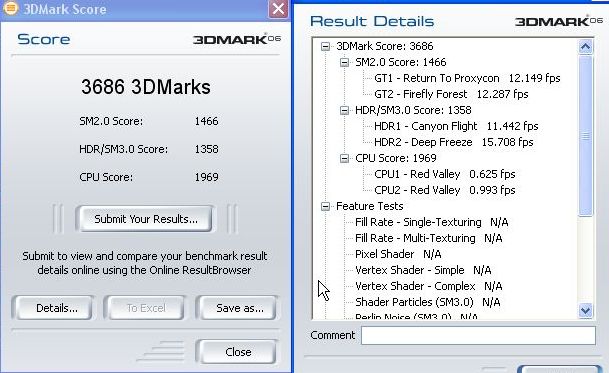
Task: Select Shader Particles (SM3.0) row
Action: click(428, 302)
